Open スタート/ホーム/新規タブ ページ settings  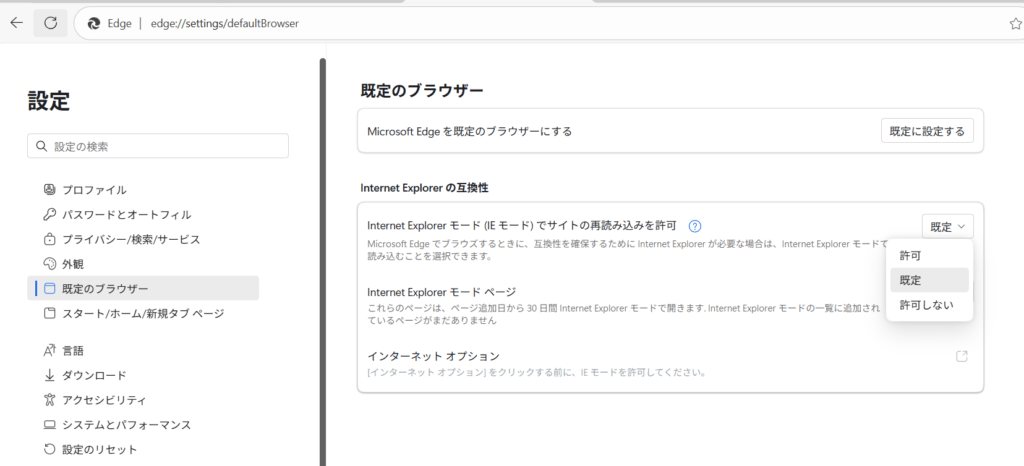point(143,313)
